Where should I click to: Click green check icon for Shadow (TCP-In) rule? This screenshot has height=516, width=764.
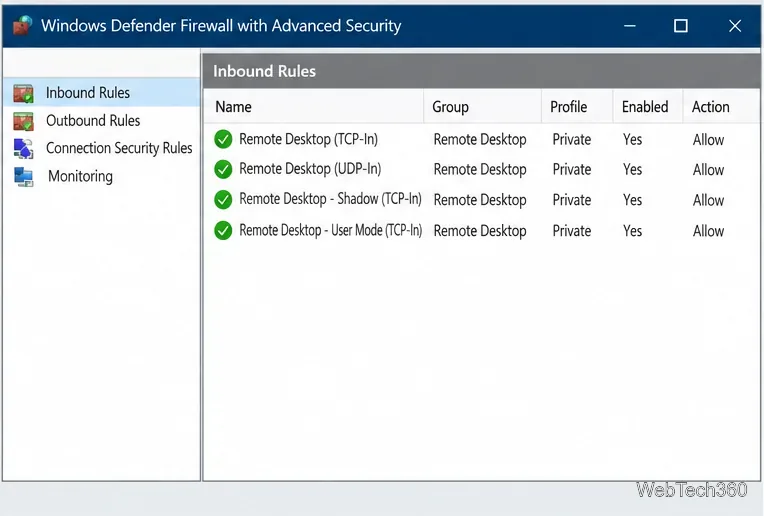pyautogui.click(x=223, y=199)
